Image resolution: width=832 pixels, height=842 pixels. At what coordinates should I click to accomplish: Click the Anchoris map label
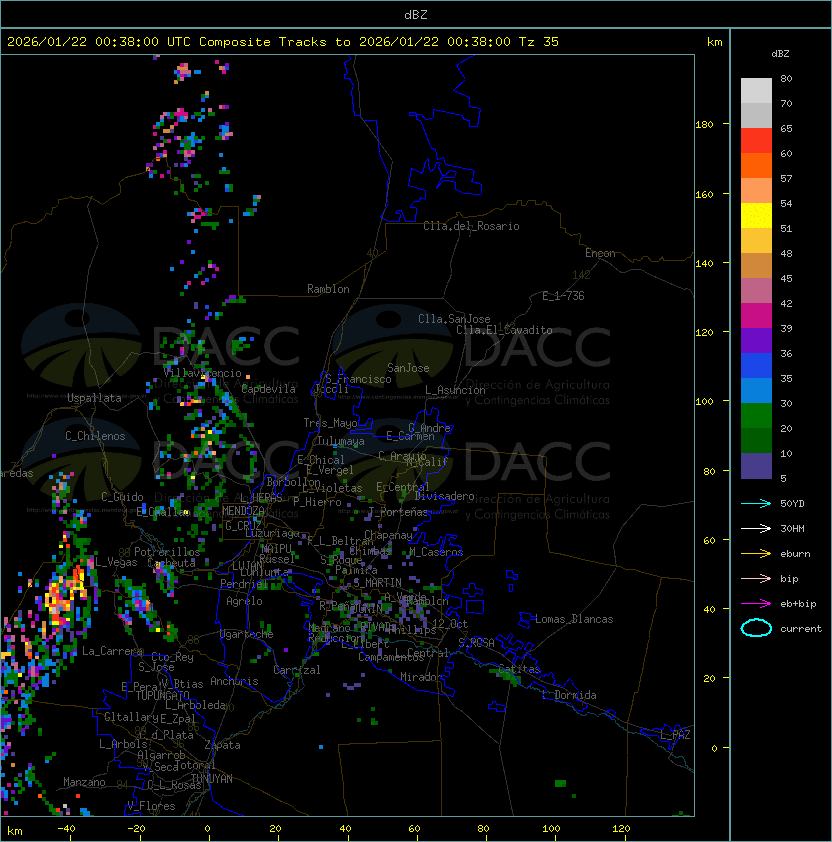point(234,681)
